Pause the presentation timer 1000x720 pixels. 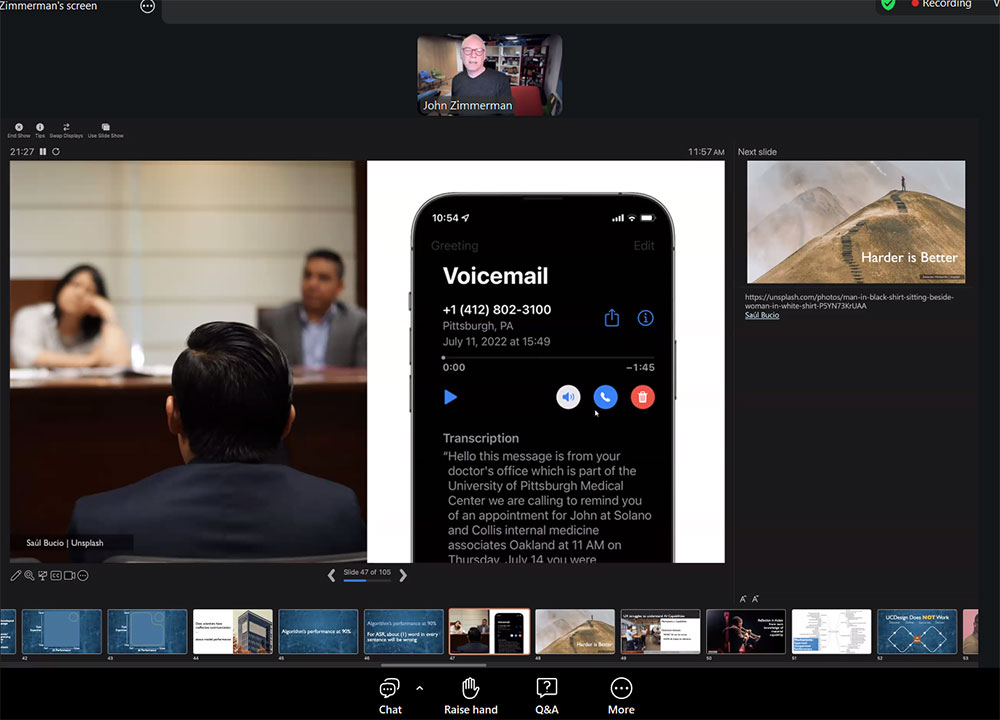(43, 152)
